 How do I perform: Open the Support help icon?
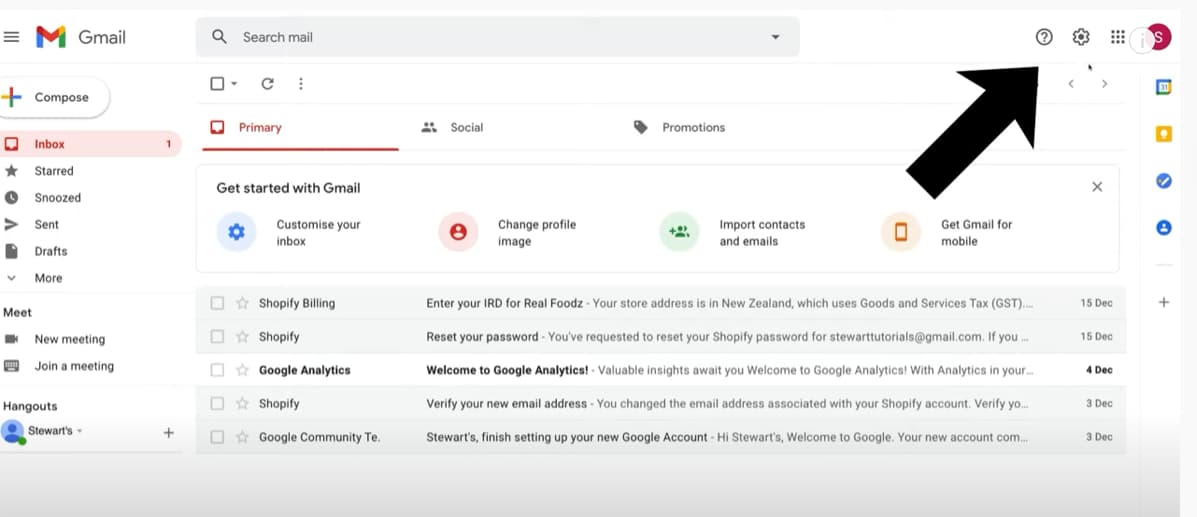(x=1044, y=37)
